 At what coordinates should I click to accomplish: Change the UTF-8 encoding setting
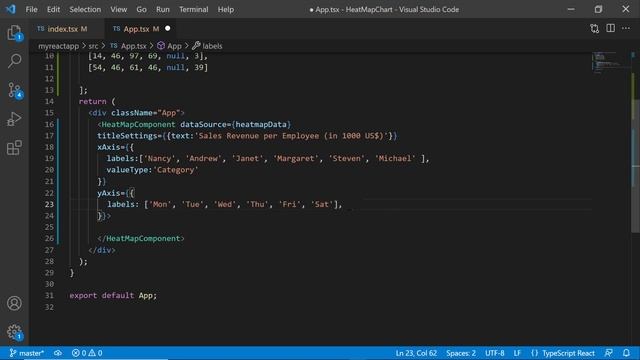pos(495,353)
